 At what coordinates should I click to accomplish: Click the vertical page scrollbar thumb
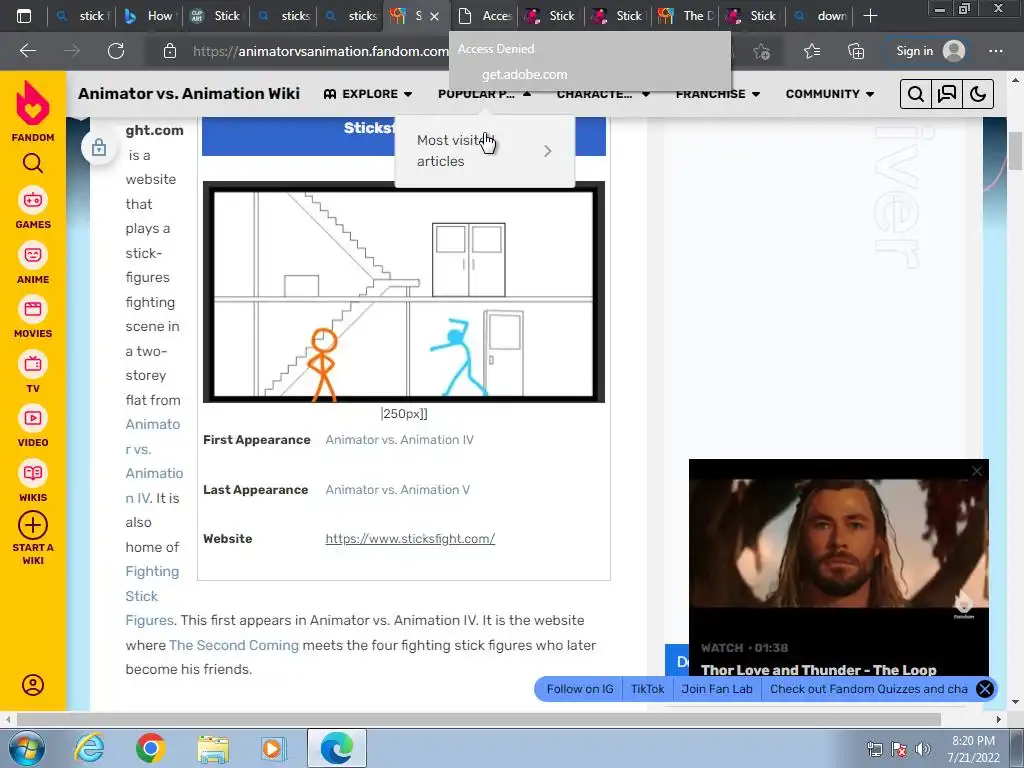1015,150
